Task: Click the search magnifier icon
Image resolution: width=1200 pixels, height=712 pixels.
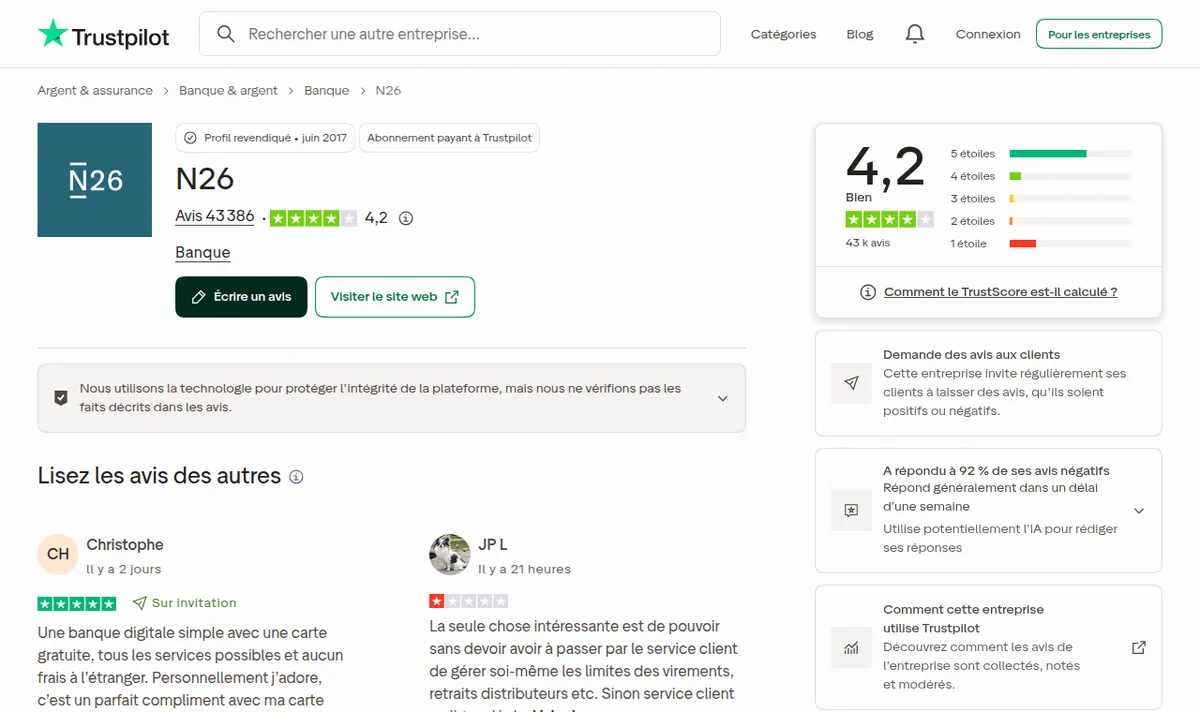Action: coord(226,34)
